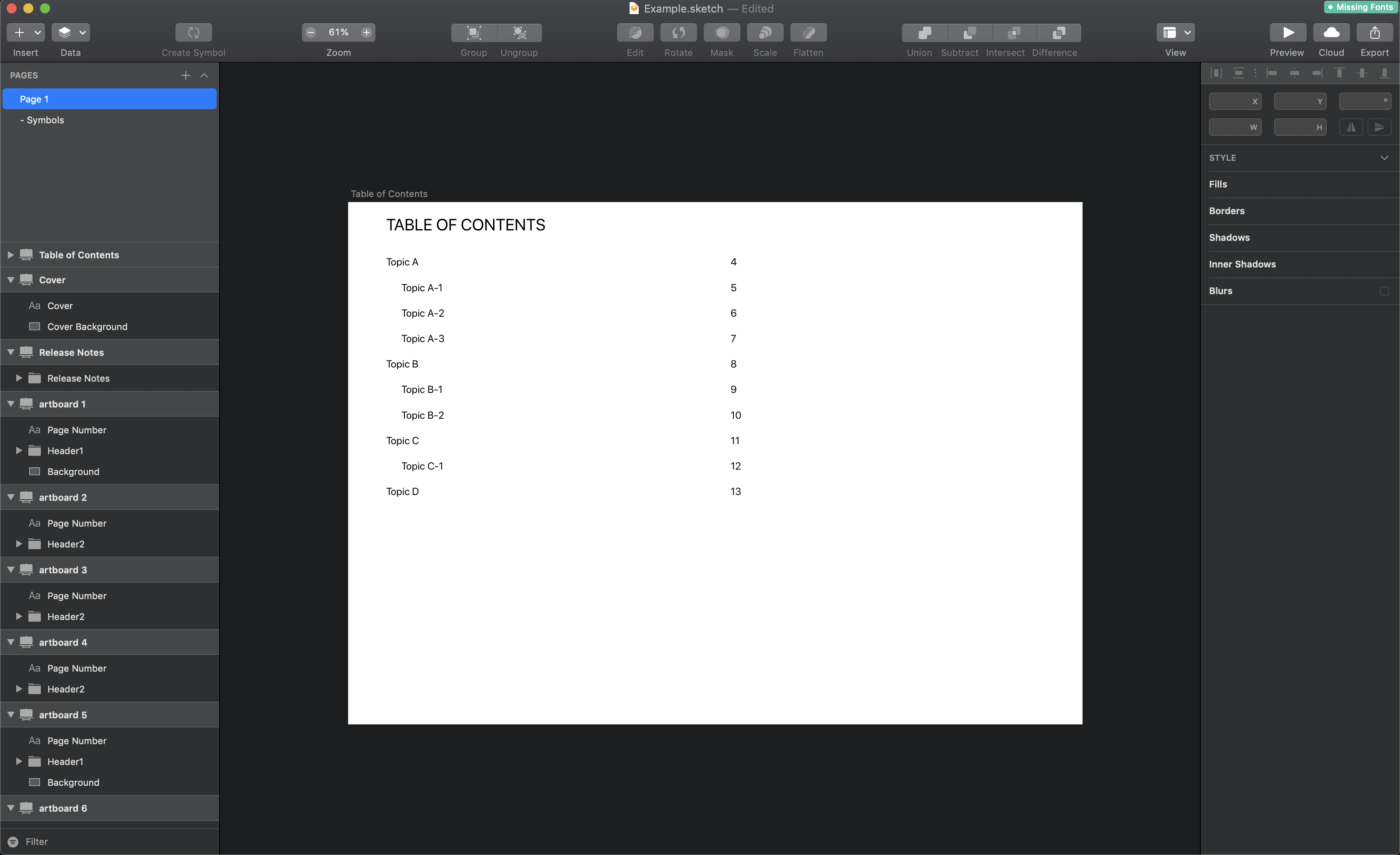Image resolution: width=1400 pixels, height=855 pixels.
Task: Click the Page 1 tab
Action: click(x=111, y=98)
